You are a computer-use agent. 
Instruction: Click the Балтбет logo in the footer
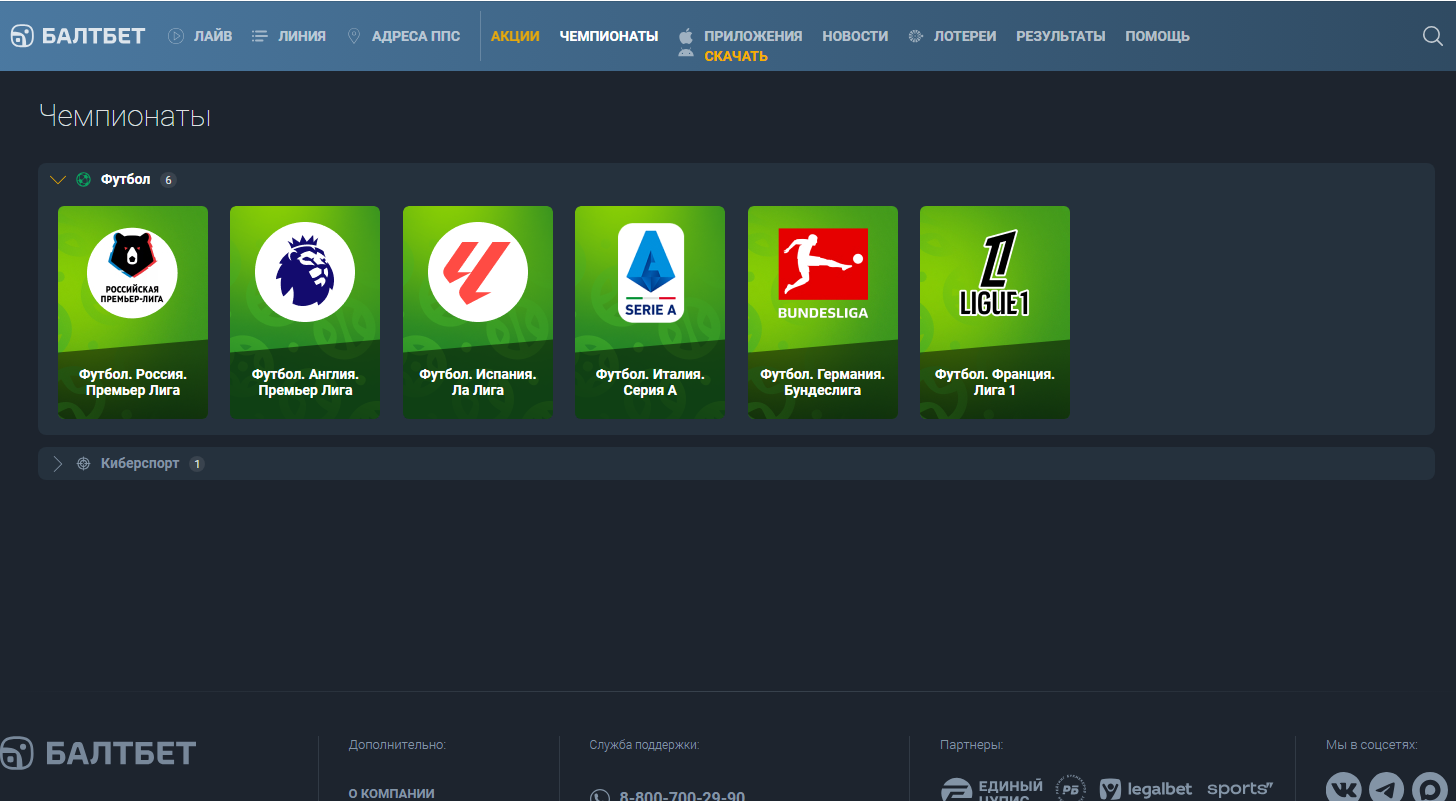tap(98, 753)
